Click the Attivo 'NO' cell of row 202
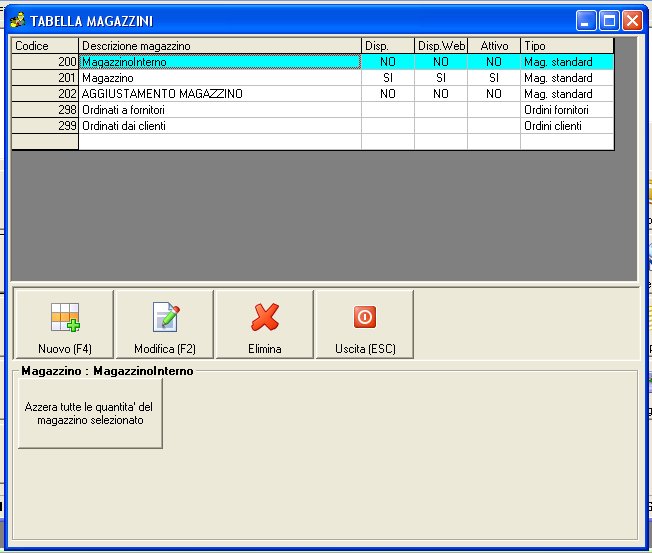The width and height of the screenshot is (652, 553). pyautogui.click(x=494, y=94)
